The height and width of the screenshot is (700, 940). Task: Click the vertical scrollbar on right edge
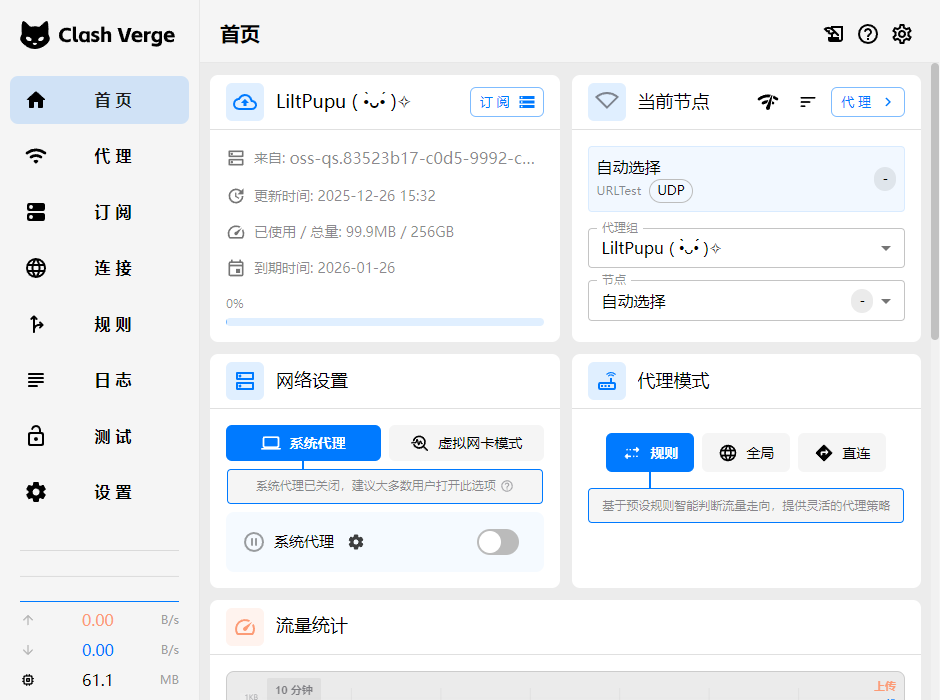[934, 200]
